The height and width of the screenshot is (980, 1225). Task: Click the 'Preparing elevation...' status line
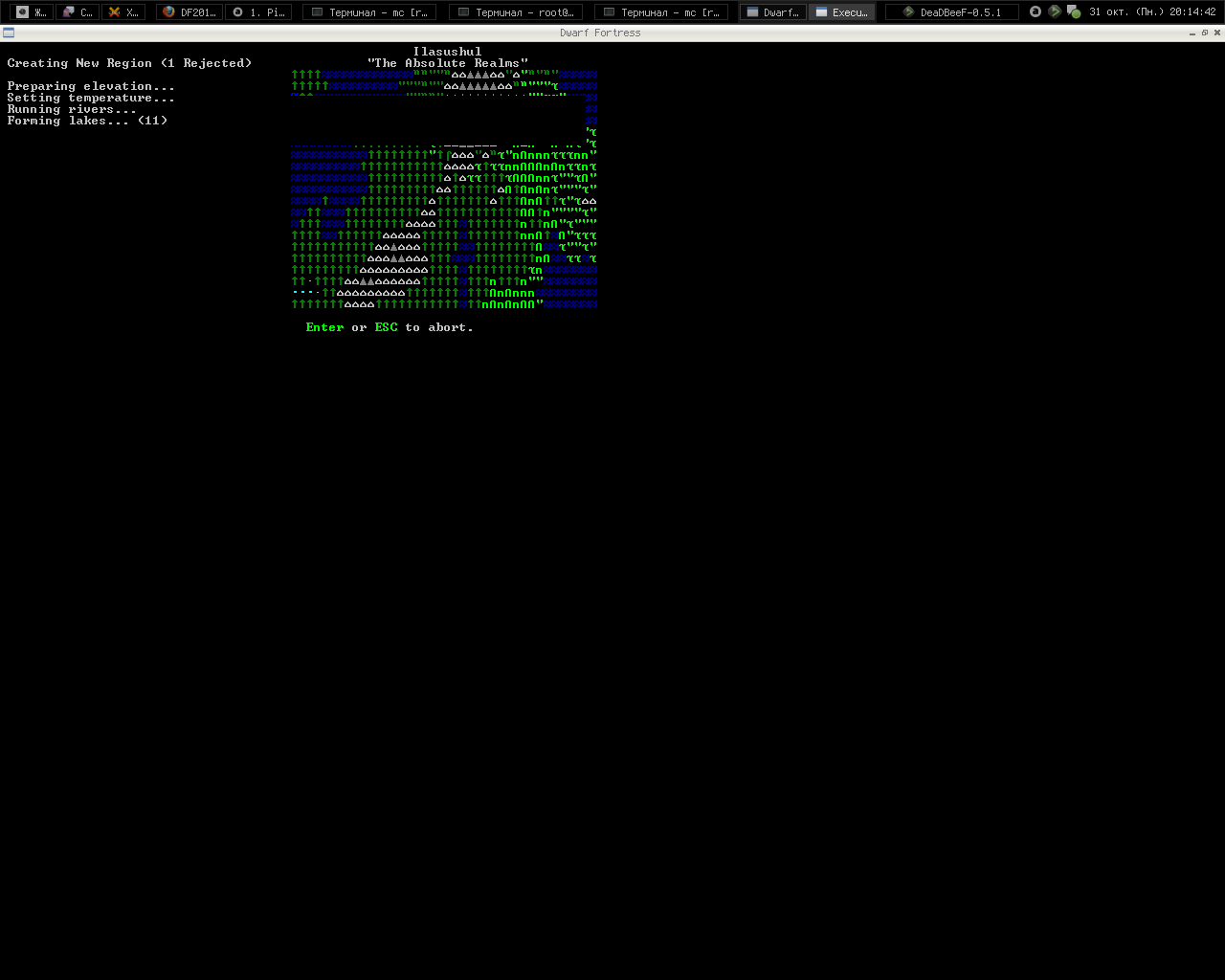click(x=91, y=86)
